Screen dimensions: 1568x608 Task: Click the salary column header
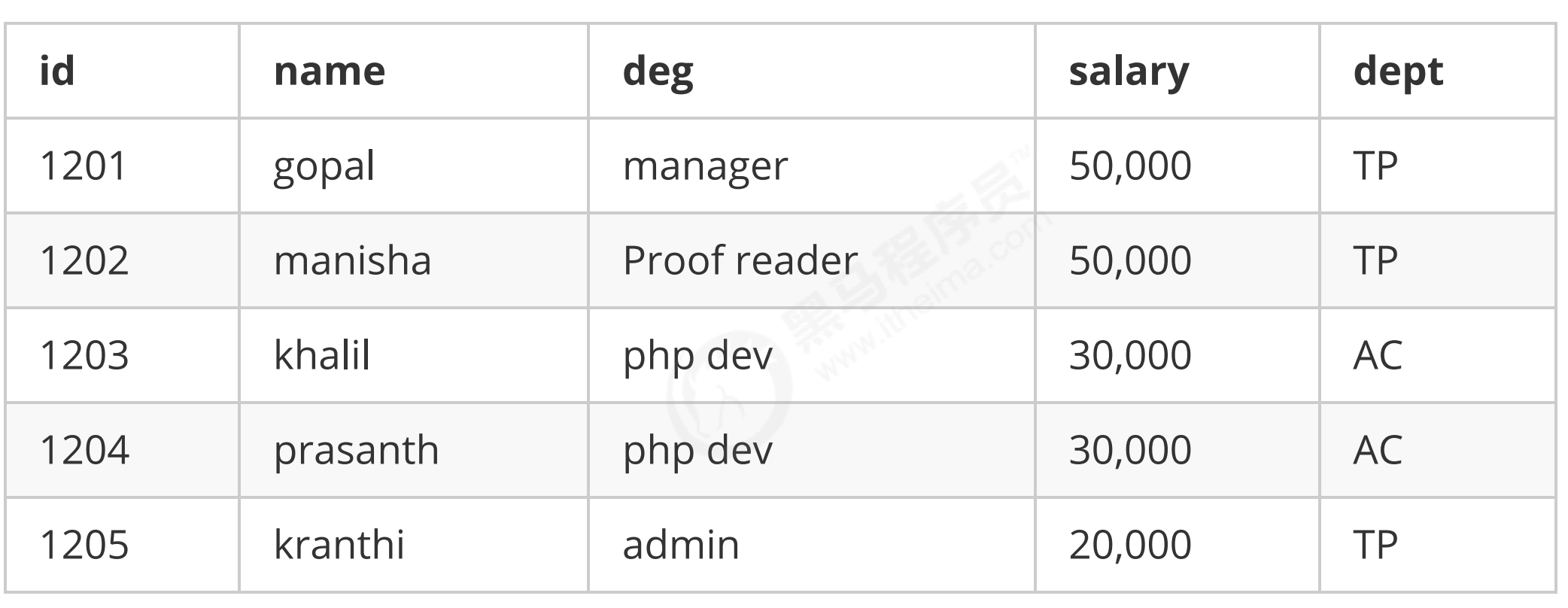[1177, 71]
